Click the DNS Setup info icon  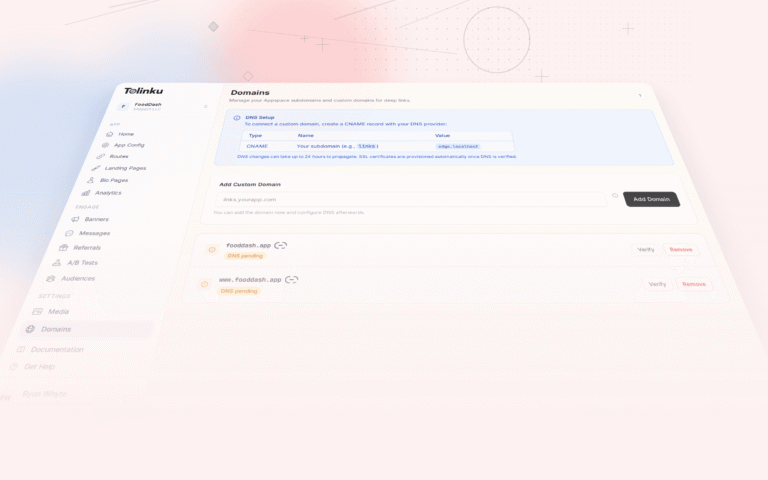click(237, 118)
